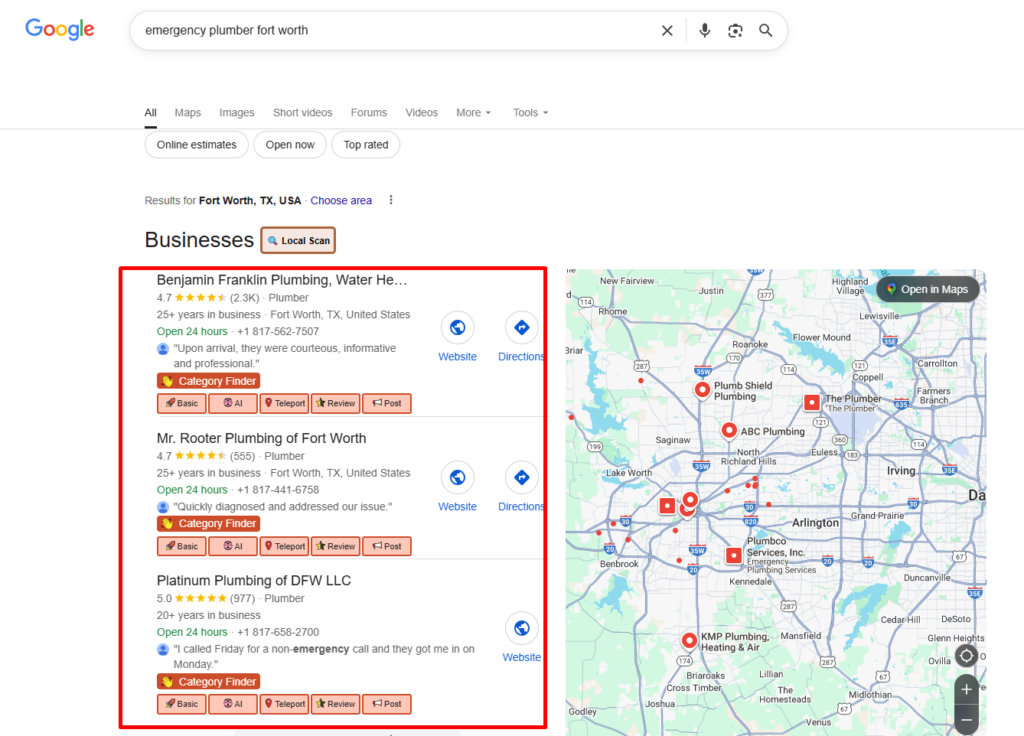Click the AI badge under Mr. Rooter Plumbing
Viewport: 1024px width, 736px height.
[232, 546]
